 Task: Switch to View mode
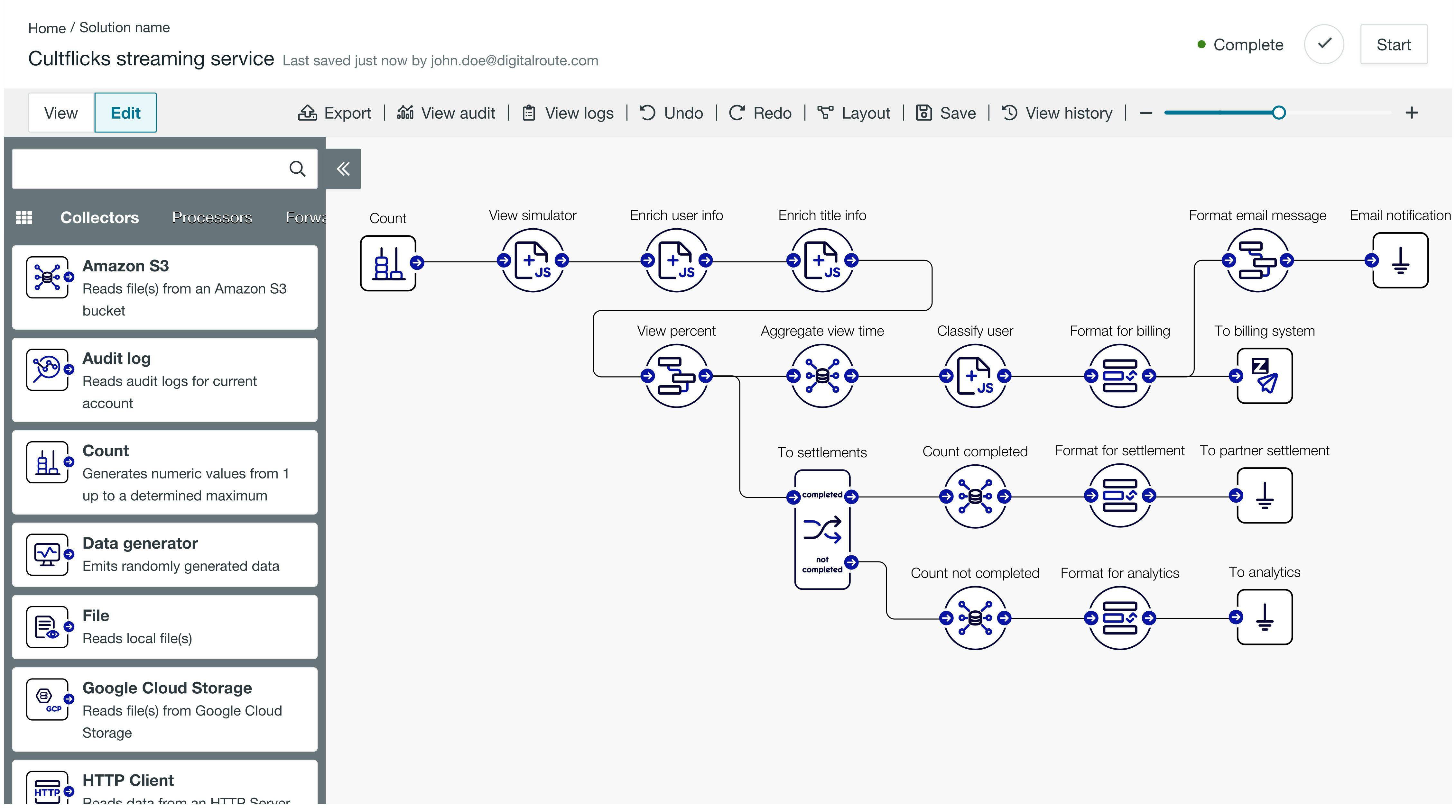coord(61,113)
